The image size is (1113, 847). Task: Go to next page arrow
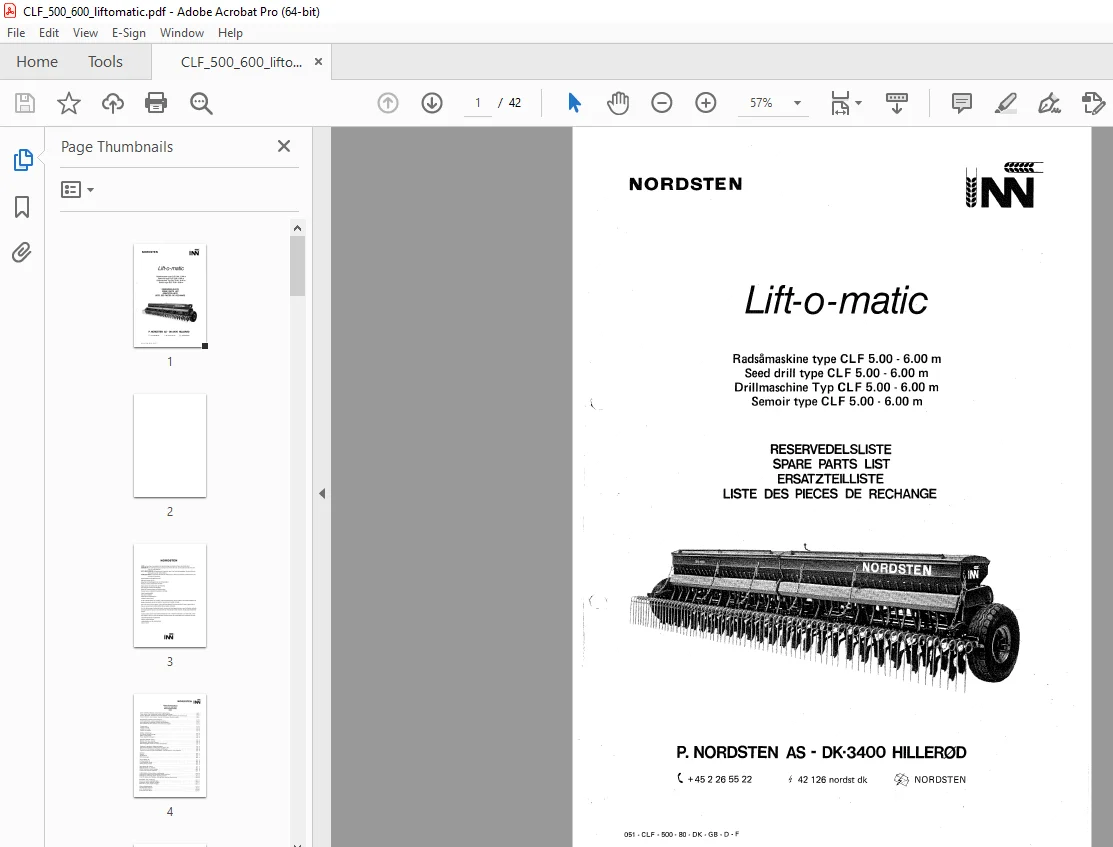coord(432,103)
